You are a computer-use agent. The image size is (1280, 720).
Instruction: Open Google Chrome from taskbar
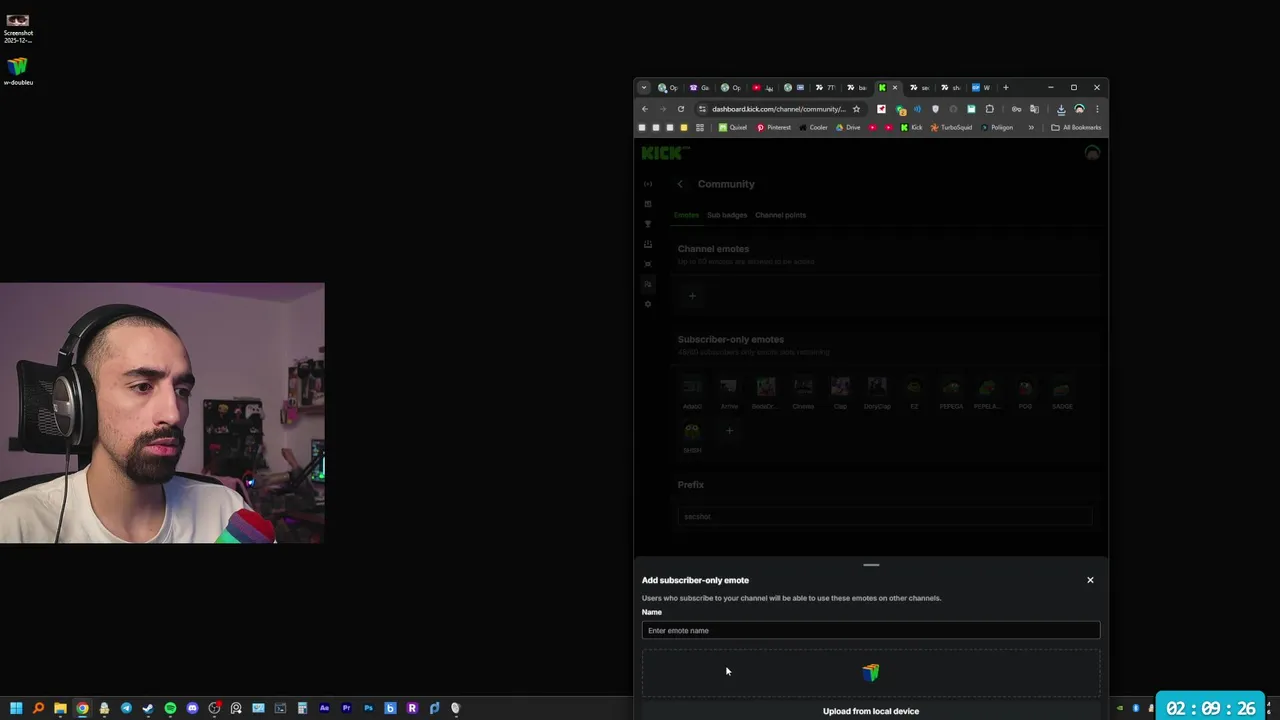pyautogui.click(x=82, y=708)
